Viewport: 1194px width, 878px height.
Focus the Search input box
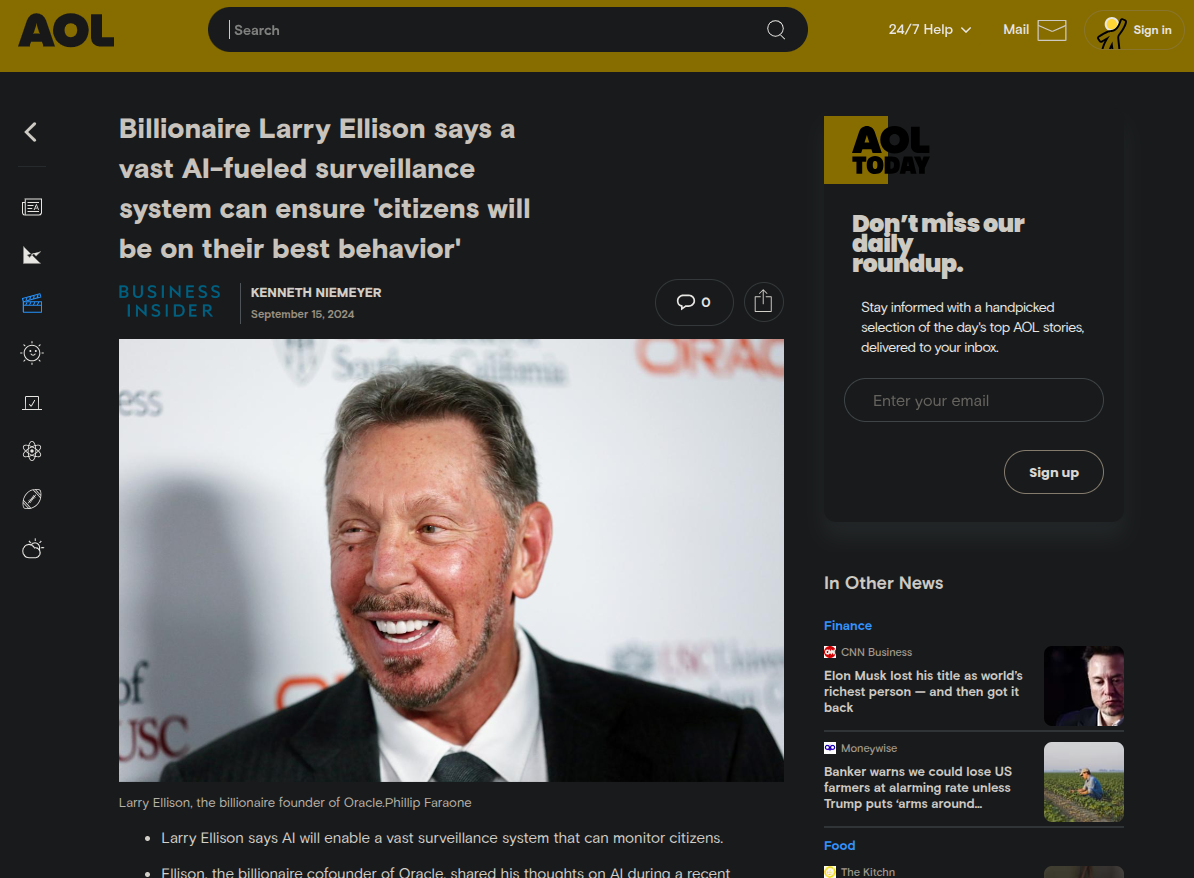pos(495,30)
